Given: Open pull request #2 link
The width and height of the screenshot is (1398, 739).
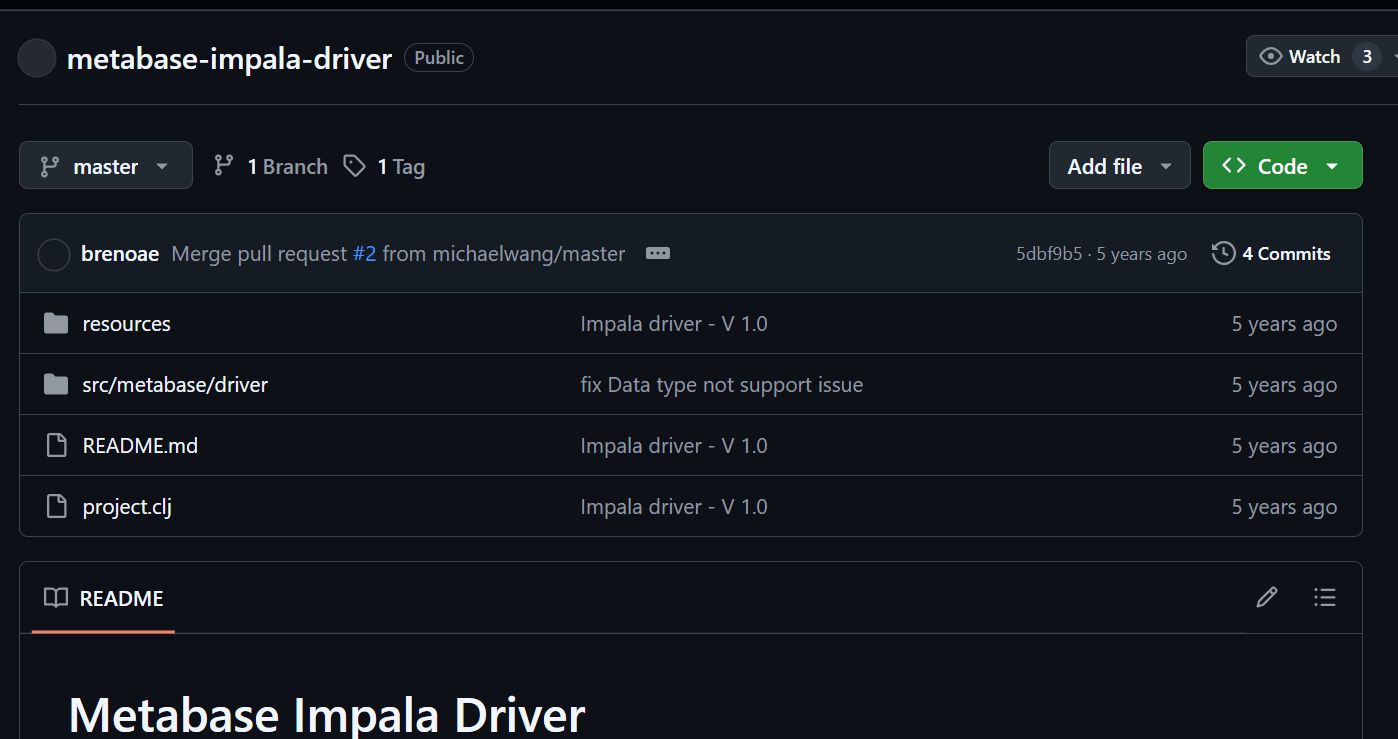Looking at the screenshot, I should pos(364,254).
